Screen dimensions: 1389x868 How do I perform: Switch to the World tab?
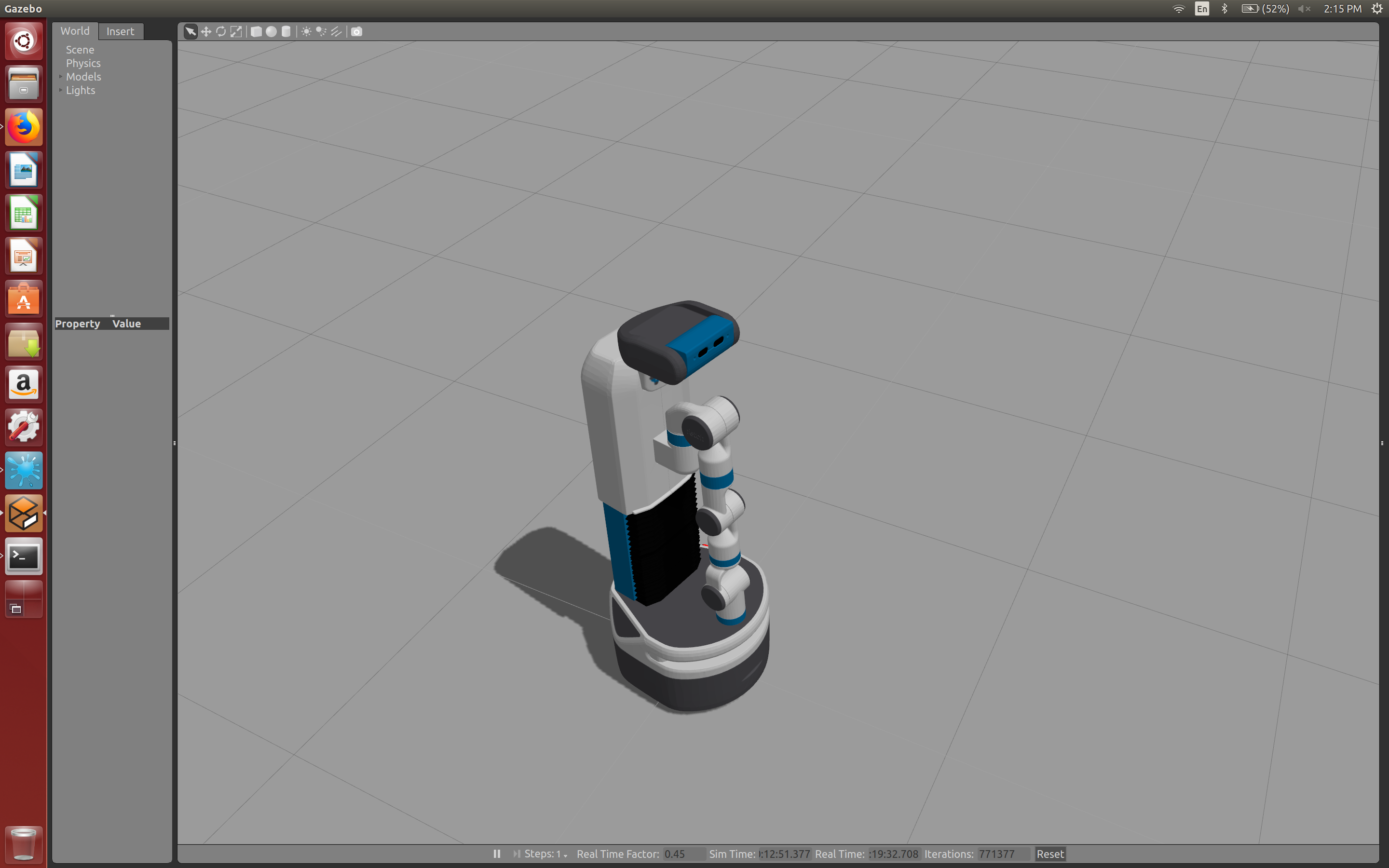pyautogui.click(x=75, y=31)
